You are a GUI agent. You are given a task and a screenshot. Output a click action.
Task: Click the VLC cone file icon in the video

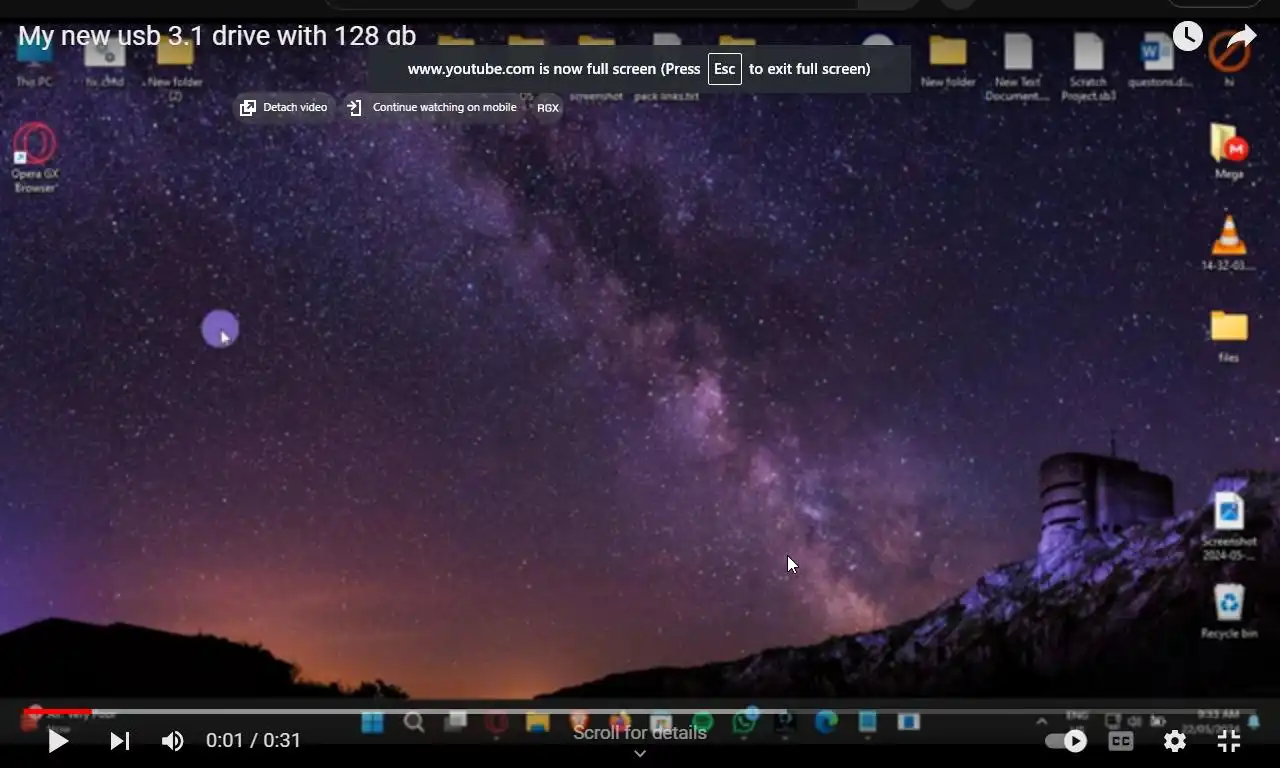(1229, 243)
